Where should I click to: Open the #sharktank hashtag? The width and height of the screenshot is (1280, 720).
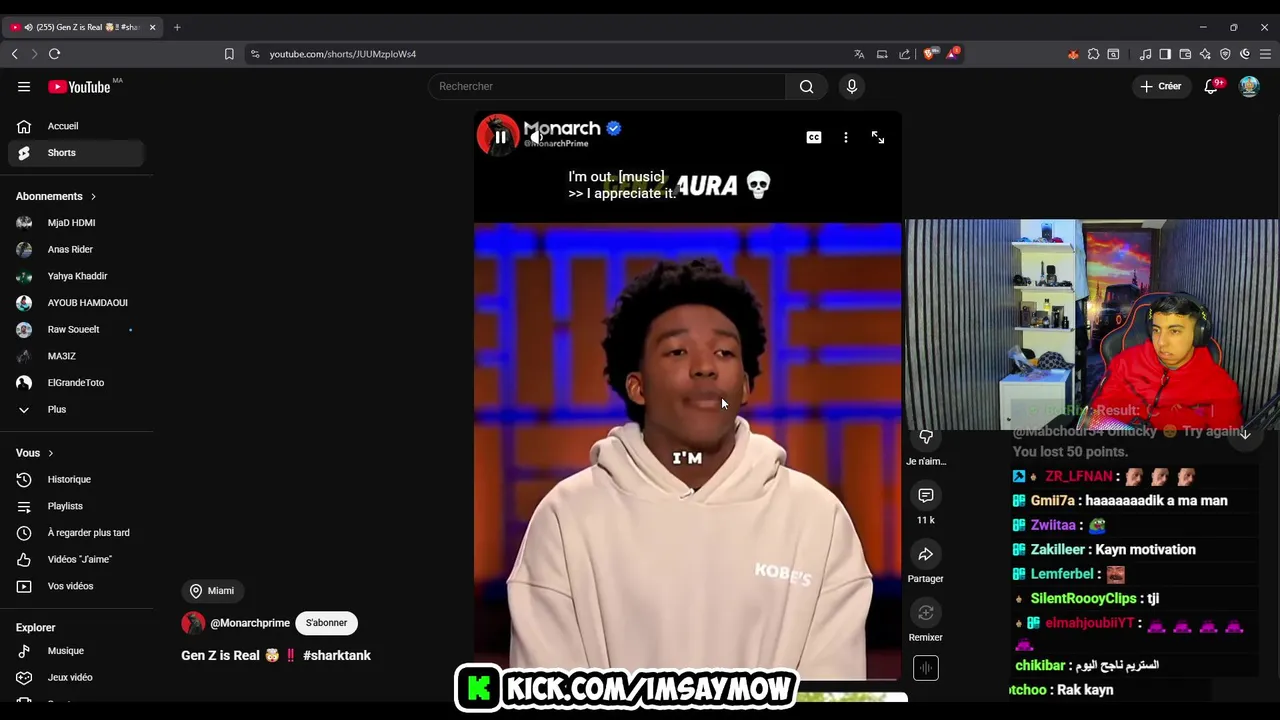pos(337,656)
